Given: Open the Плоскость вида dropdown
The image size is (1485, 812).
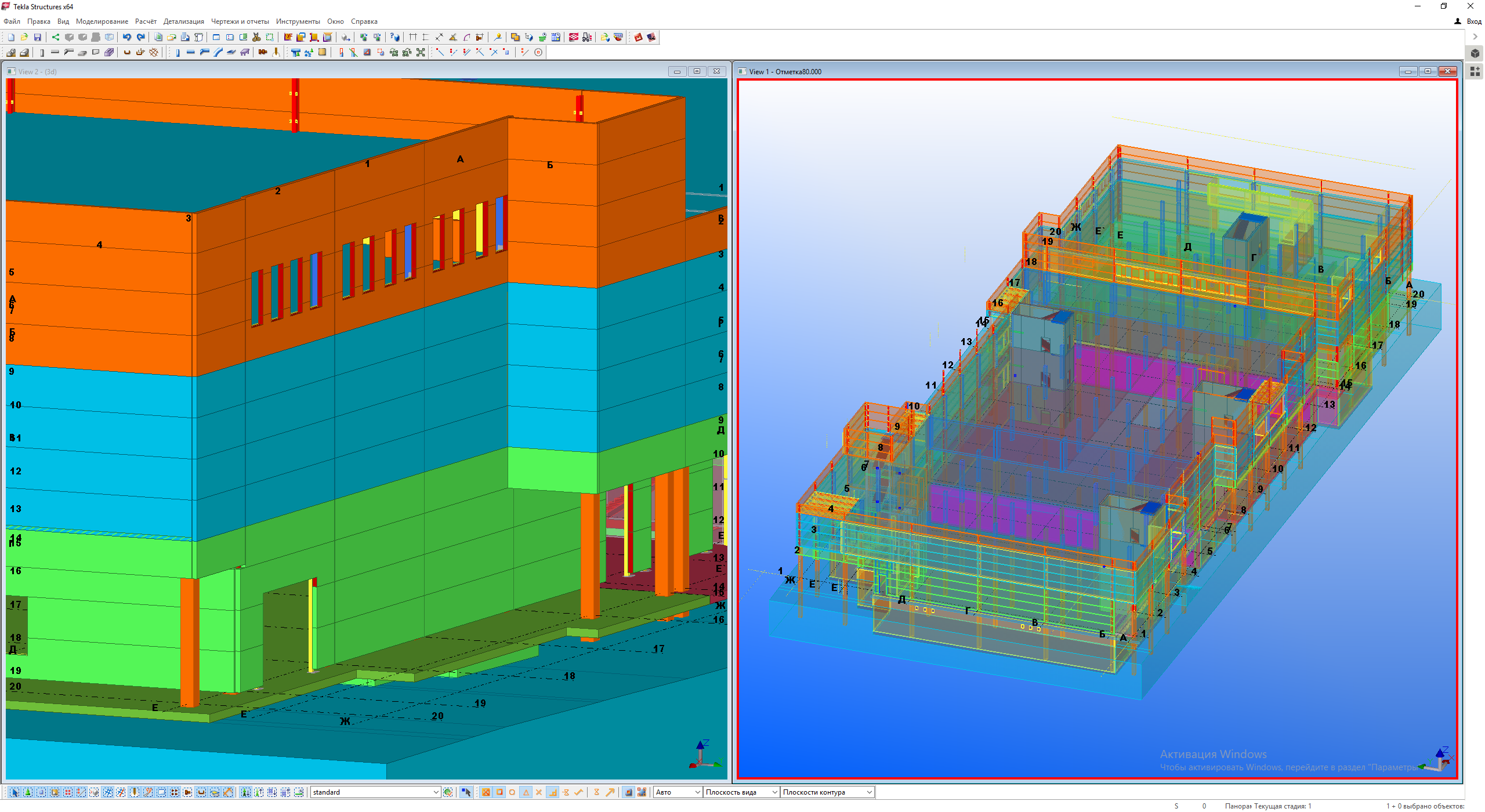Looking at the screenshot, I should [x=774, y=792].
